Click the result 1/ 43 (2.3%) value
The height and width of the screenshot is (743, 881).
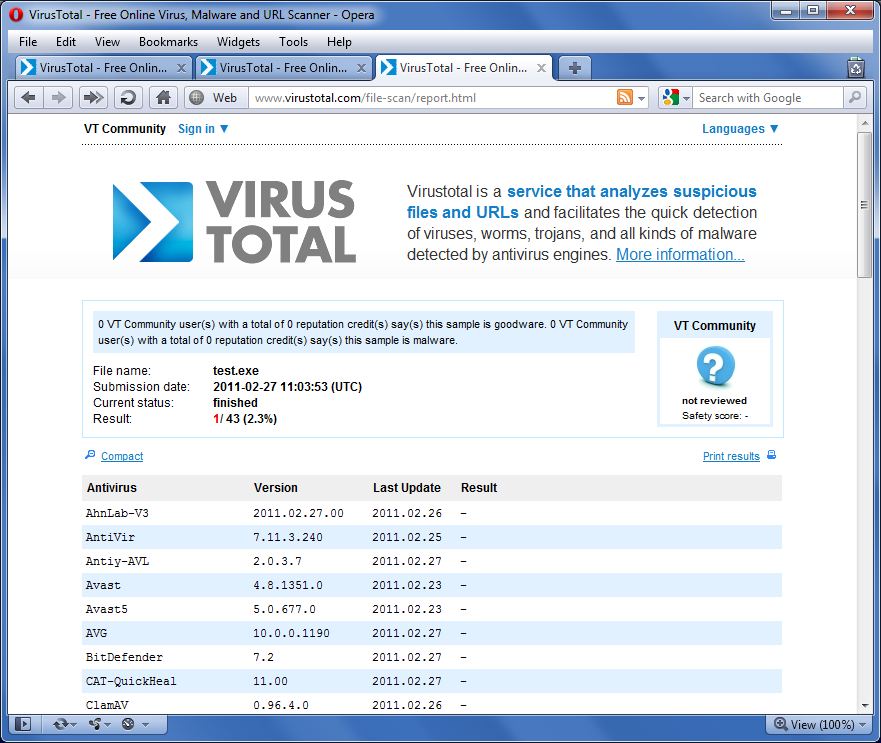pos(245,419)
